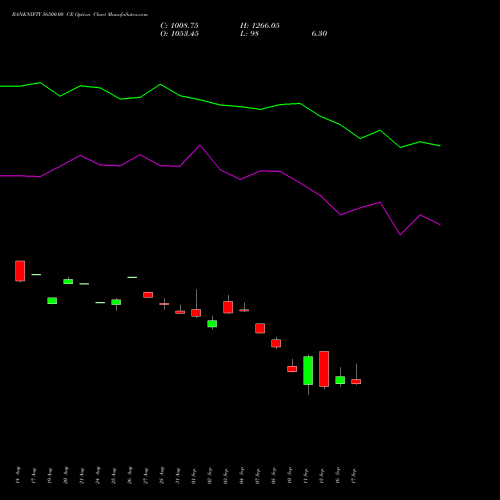
Task: Click the 11 Sep date label
Action: (306, 475)
